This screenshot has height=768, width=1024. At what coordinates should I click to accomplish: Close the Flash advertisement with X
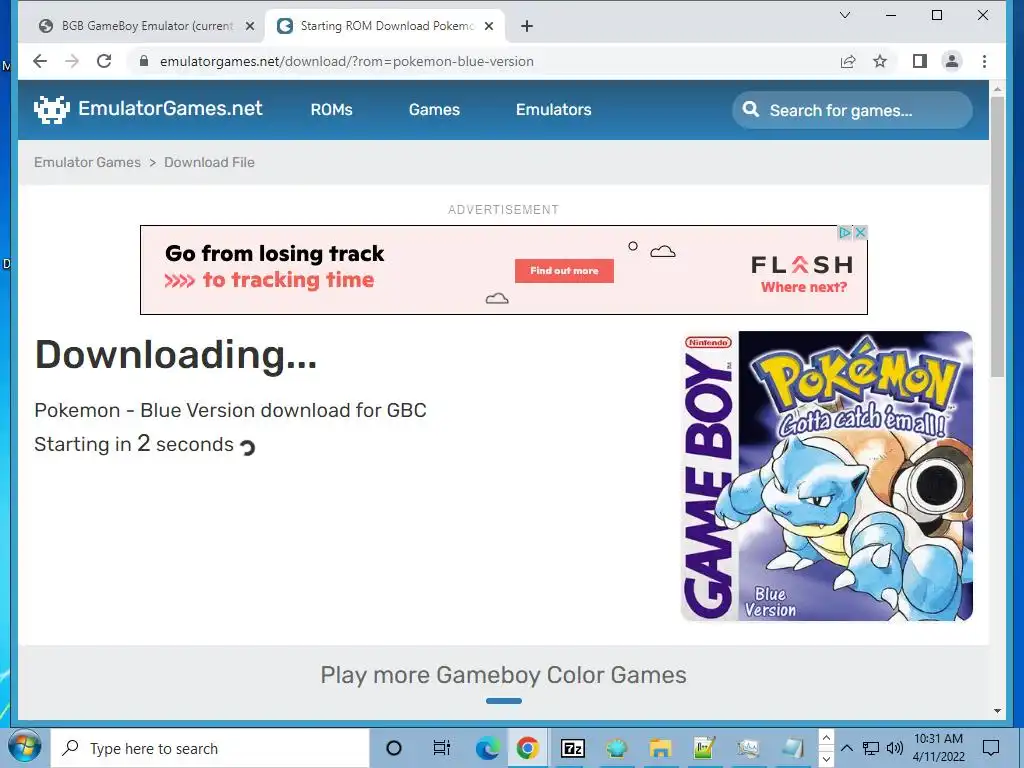point(861,232)
